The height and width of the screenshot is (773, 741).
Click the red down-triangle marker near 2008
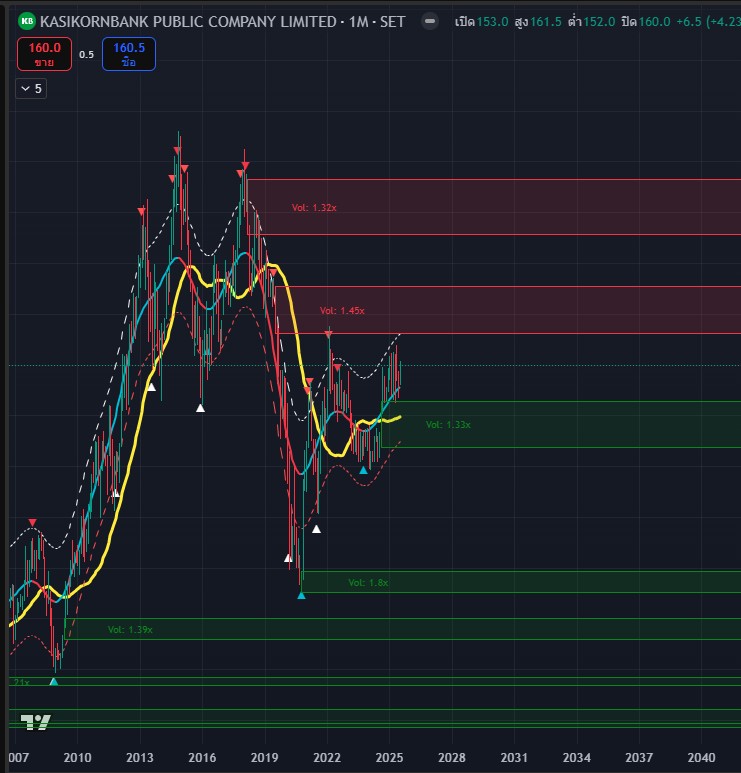pos(33,523)
